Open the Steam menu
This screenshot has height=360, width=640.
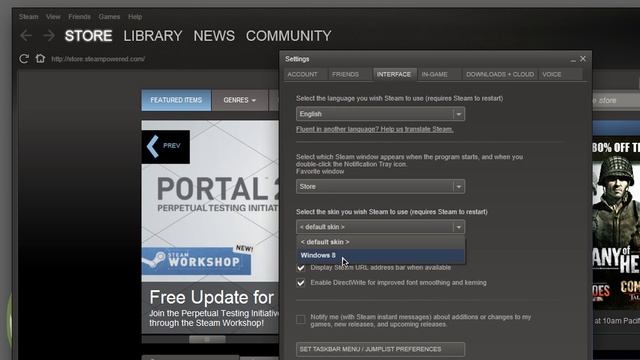[x=29, y=17]
